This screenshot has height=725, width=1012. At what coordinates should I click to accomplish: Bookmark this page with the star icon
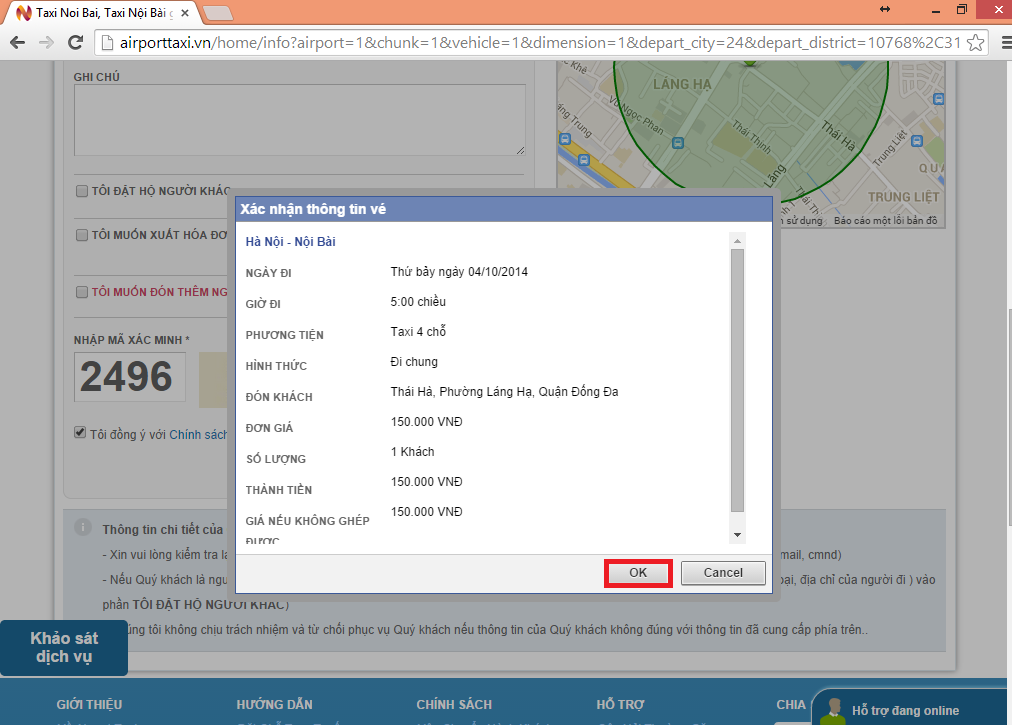click(x=976, y=43)
